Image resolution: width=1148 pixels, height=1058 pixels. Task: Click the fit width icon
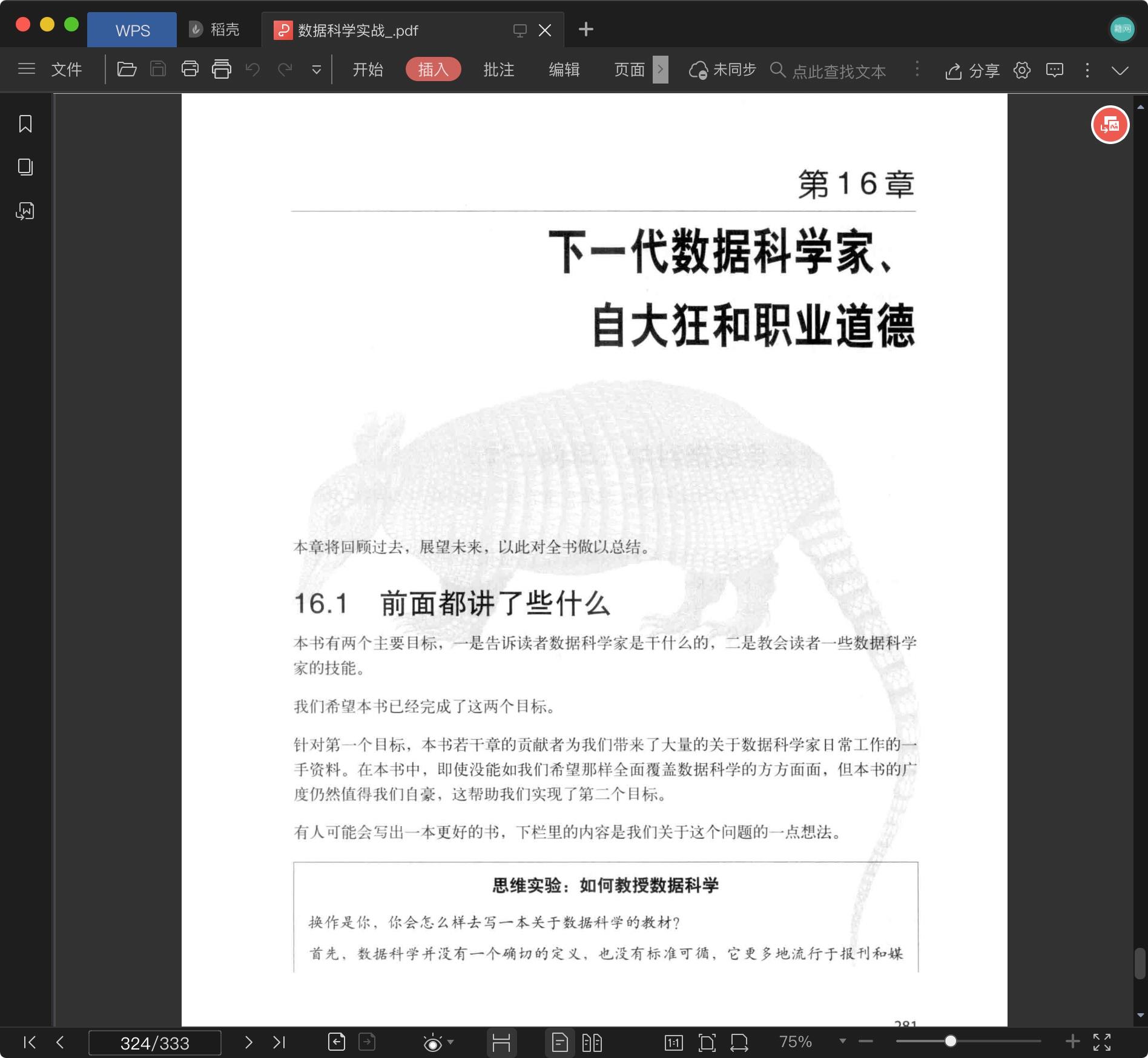point(739,1042)
